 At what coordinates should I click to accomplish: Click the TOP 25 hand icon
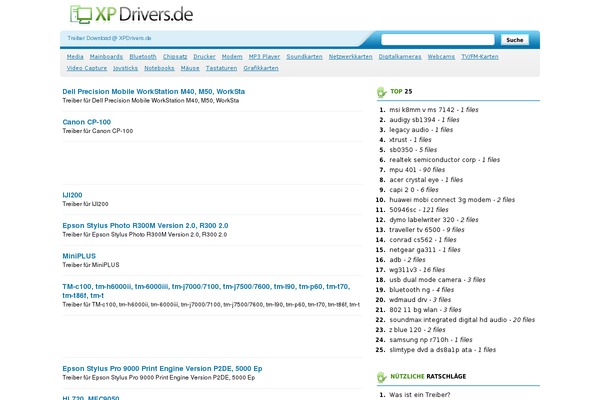[x=382, y=92]
